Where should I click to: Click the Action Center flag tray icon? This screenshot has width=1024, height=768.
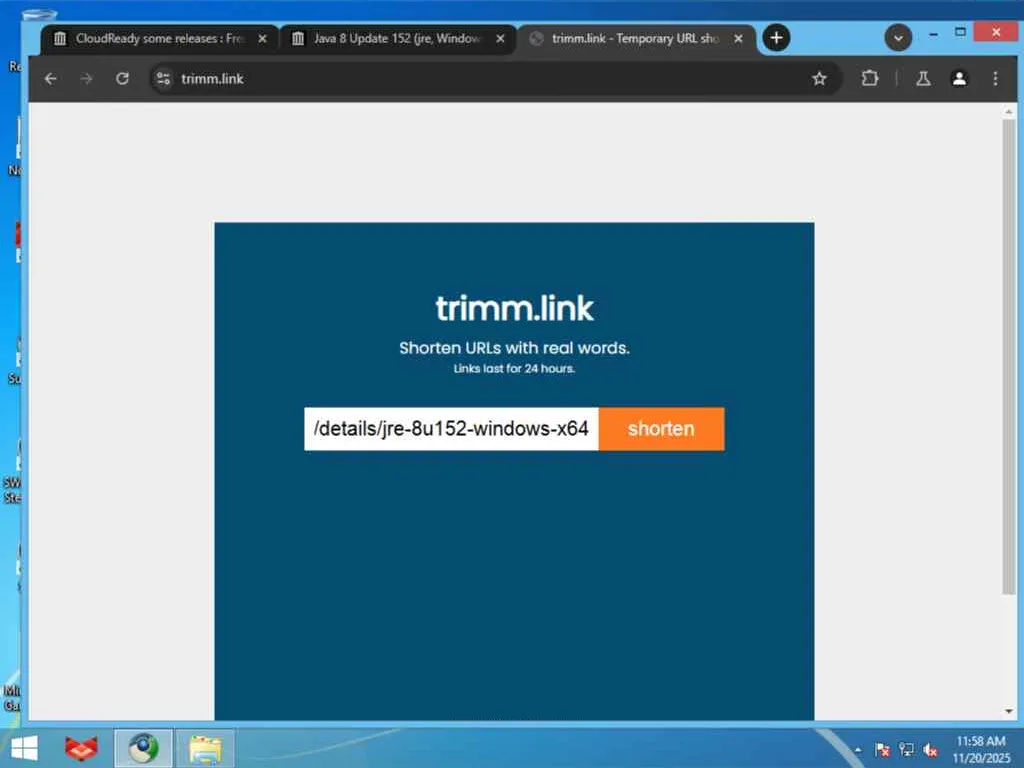pyautogui.click(x=882, y=750)
